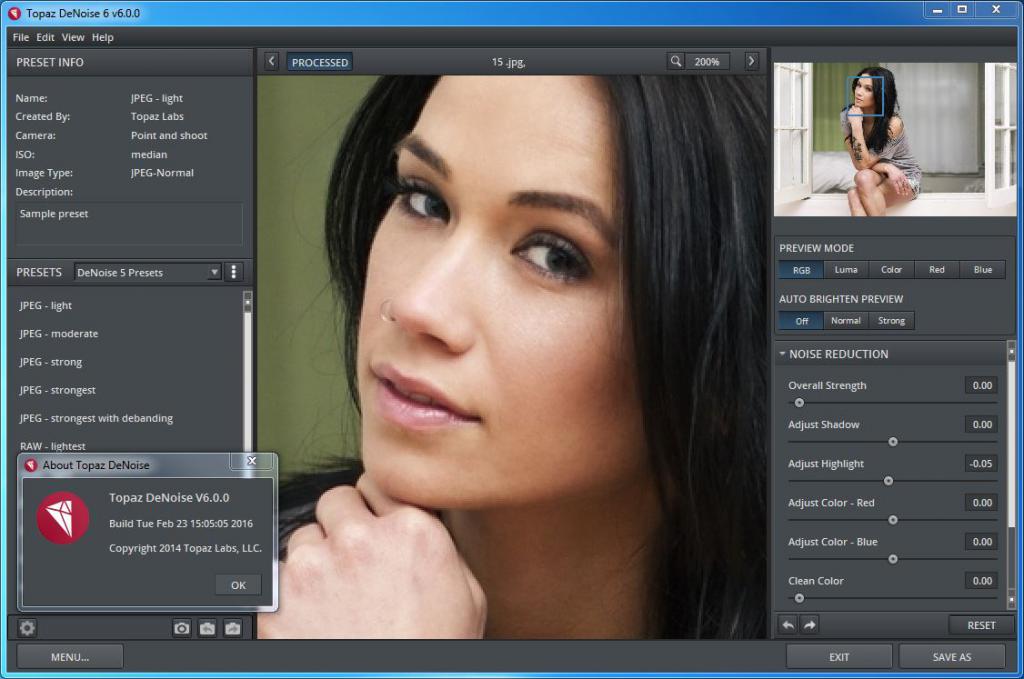Select the JPEG - strong preset

point(51,362)
